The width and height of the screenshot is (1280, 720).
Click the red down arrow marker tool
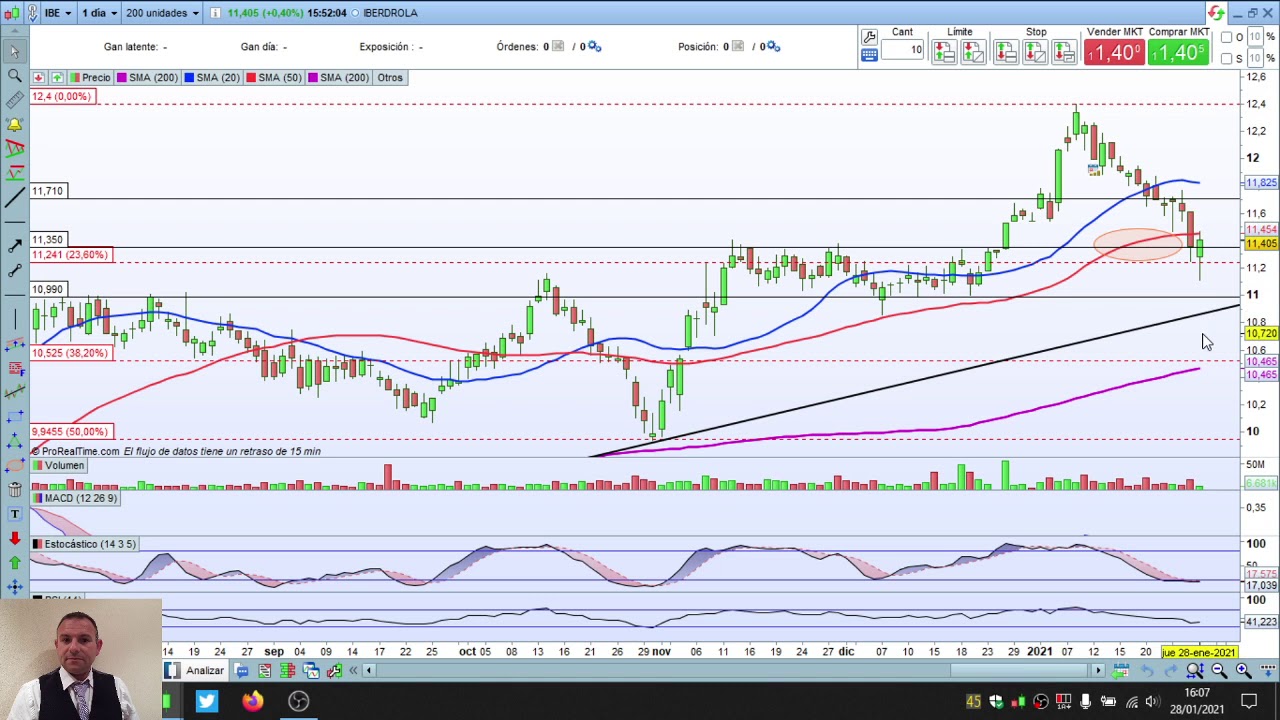point(14,538)
